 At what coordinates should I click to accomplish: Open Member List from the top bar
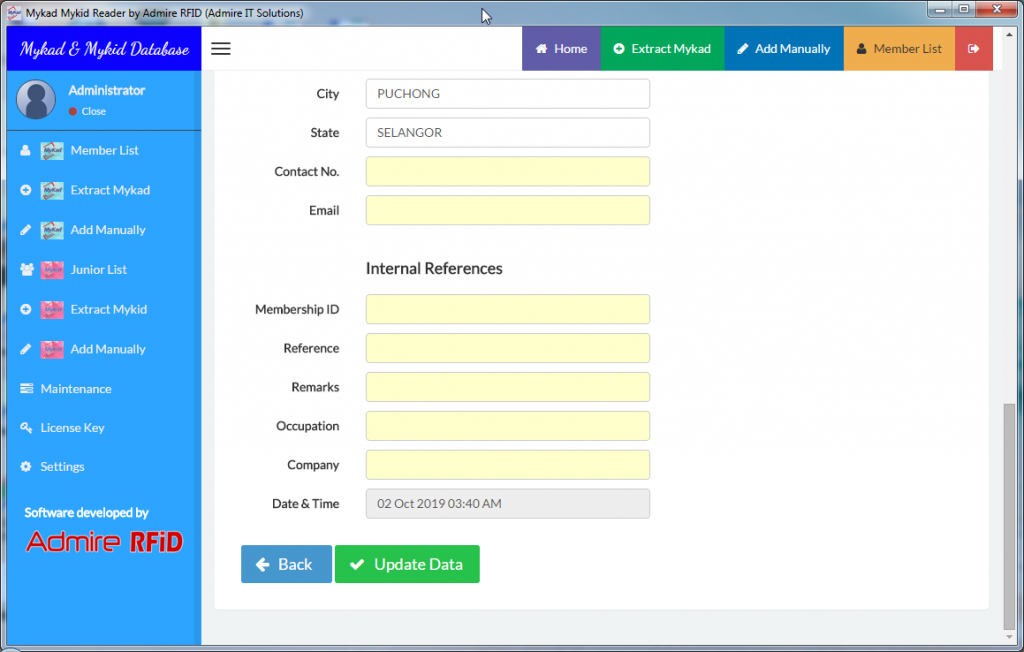898,49
